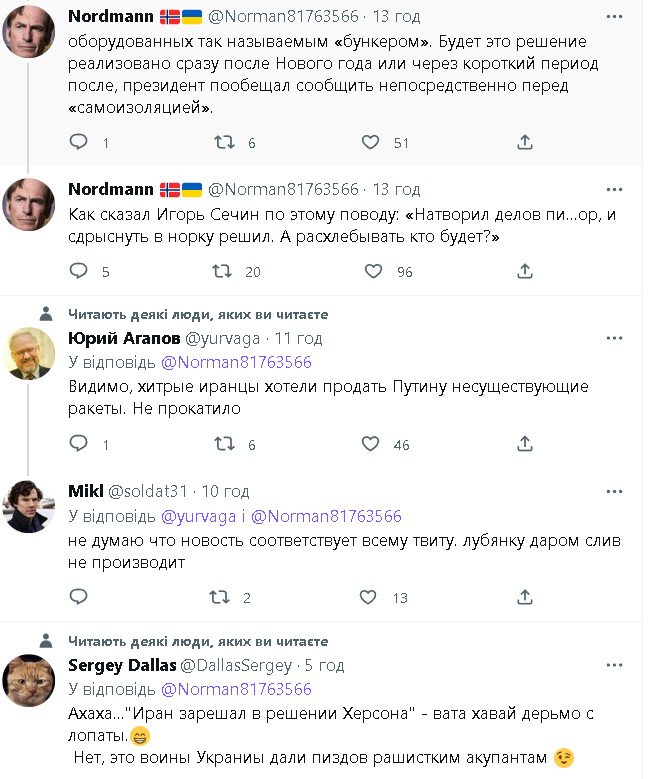Viewport: 653px width, 779px height.
Task: Share Mikl's reply tweet
Action: tap(524, 598)
